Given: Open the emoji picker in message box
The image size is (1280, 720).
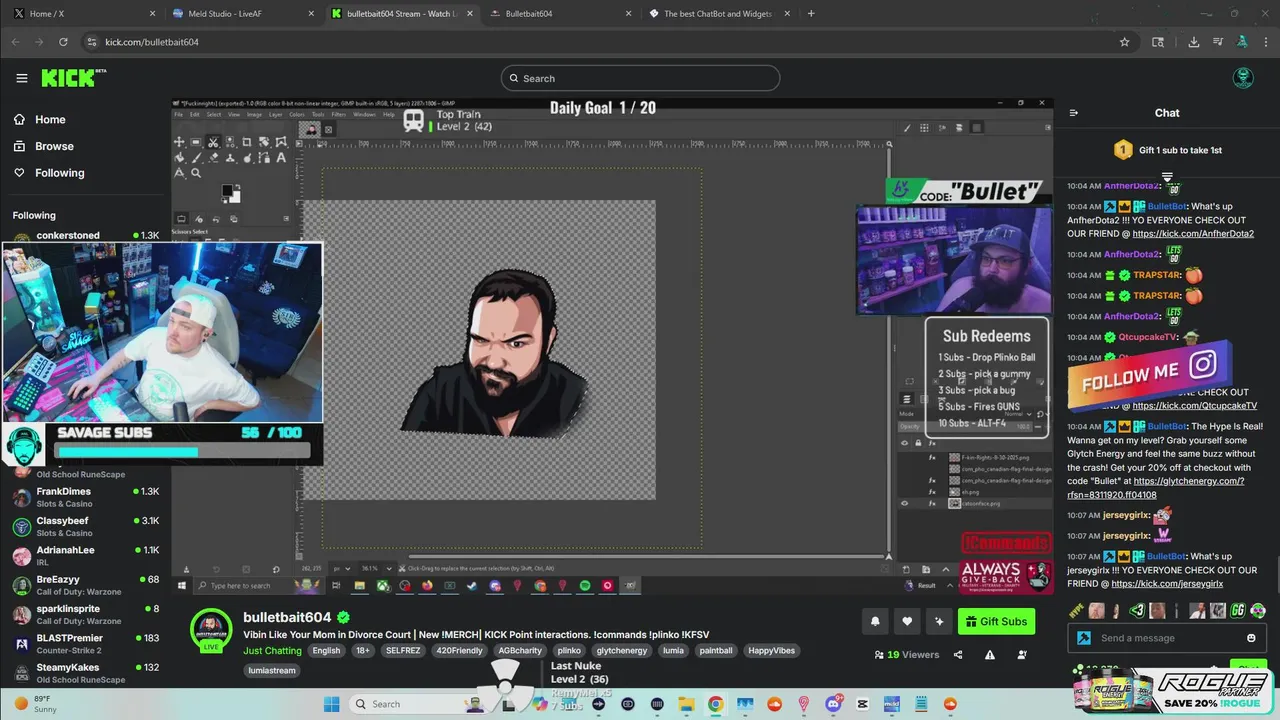Looking at the screenshot, I should click(x=1251, y=638).
